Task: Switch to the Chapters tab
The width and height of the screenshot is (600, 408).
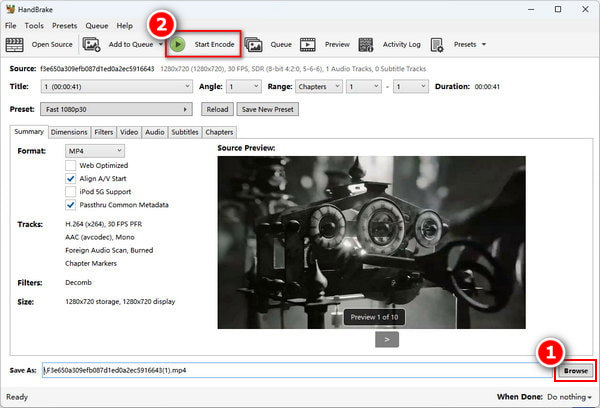Action: click(x=219, y=132)
